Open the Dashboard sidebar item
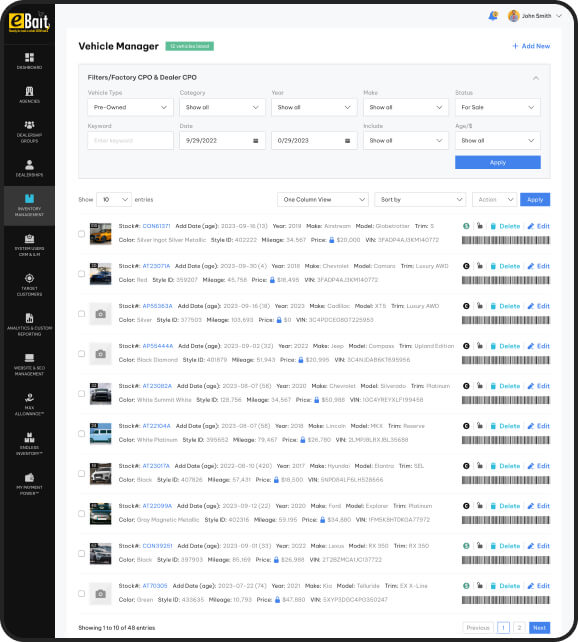This screenshot has width=578, height=642. (x=29, y=61)
